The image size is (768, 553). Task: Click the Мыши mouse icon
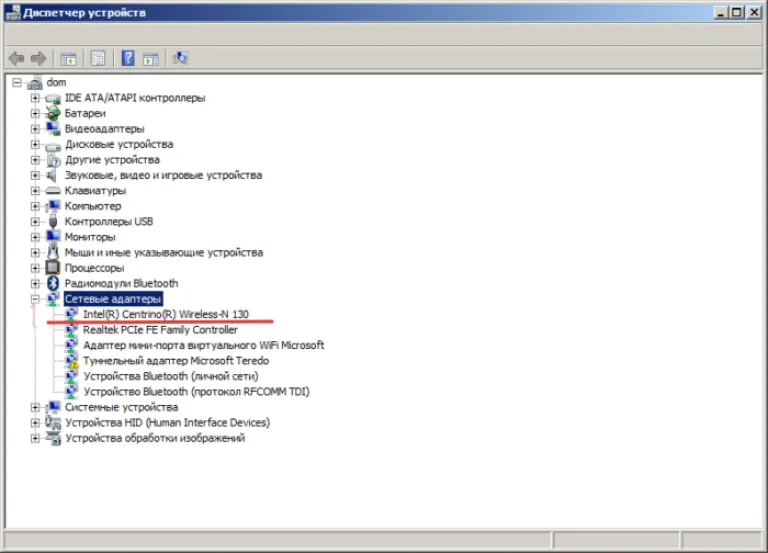[x=53, y=252]
